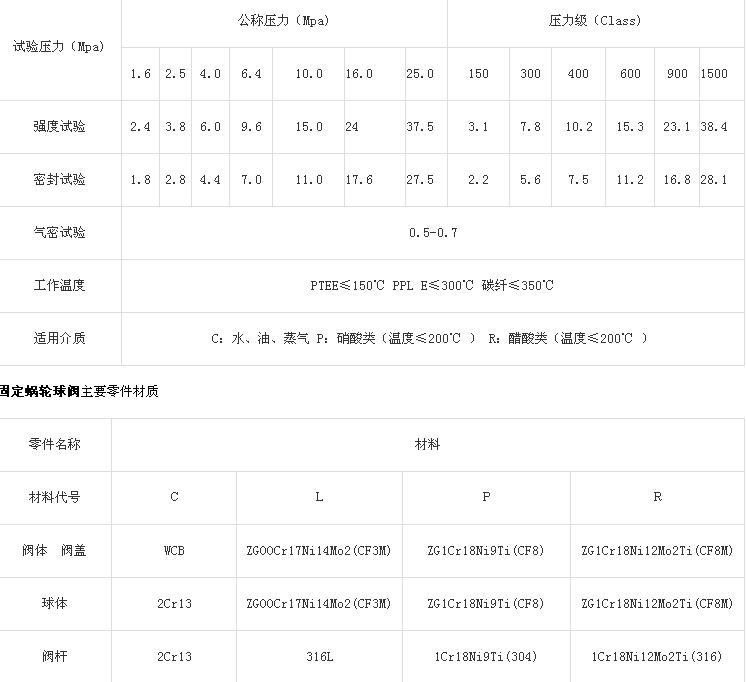Select the 气密试验 row label
The image size is (746, 682).
coord(59,233)
